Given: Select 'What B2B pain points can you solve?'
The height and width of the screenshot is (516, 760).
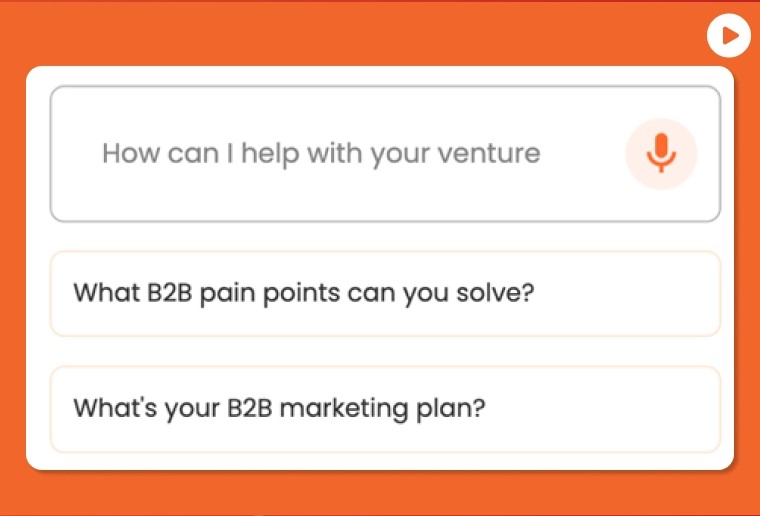Looking at the screenshot, I should pos(385,293).
